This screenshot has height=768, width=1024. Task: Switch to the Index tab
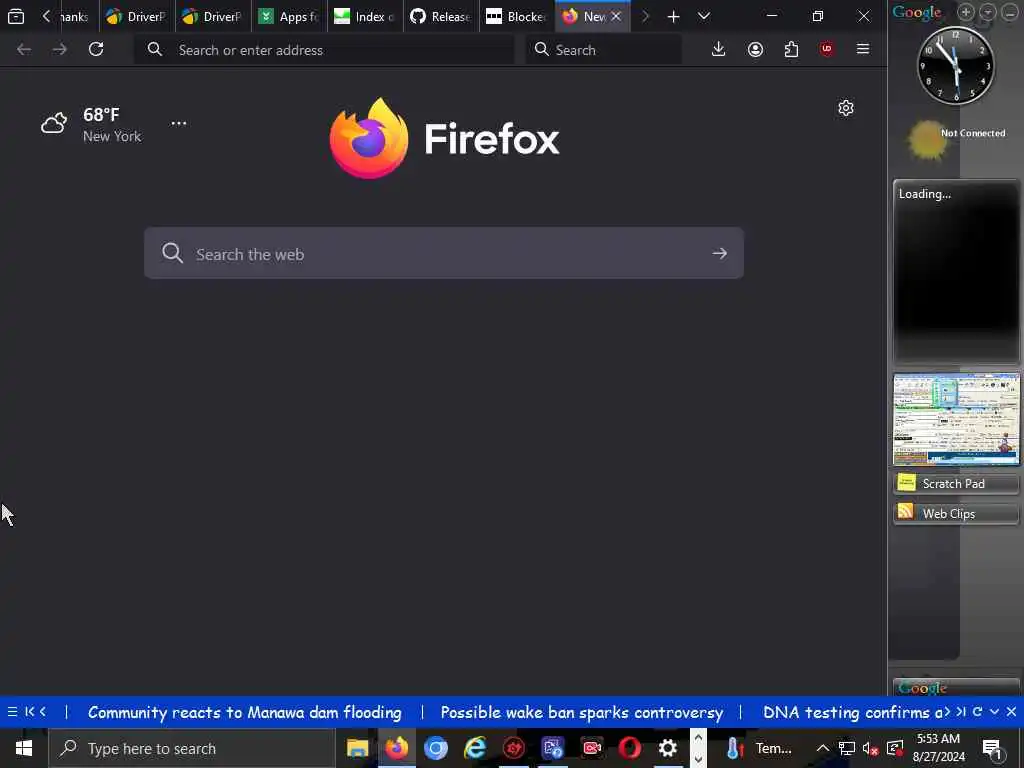click(364, 16)
